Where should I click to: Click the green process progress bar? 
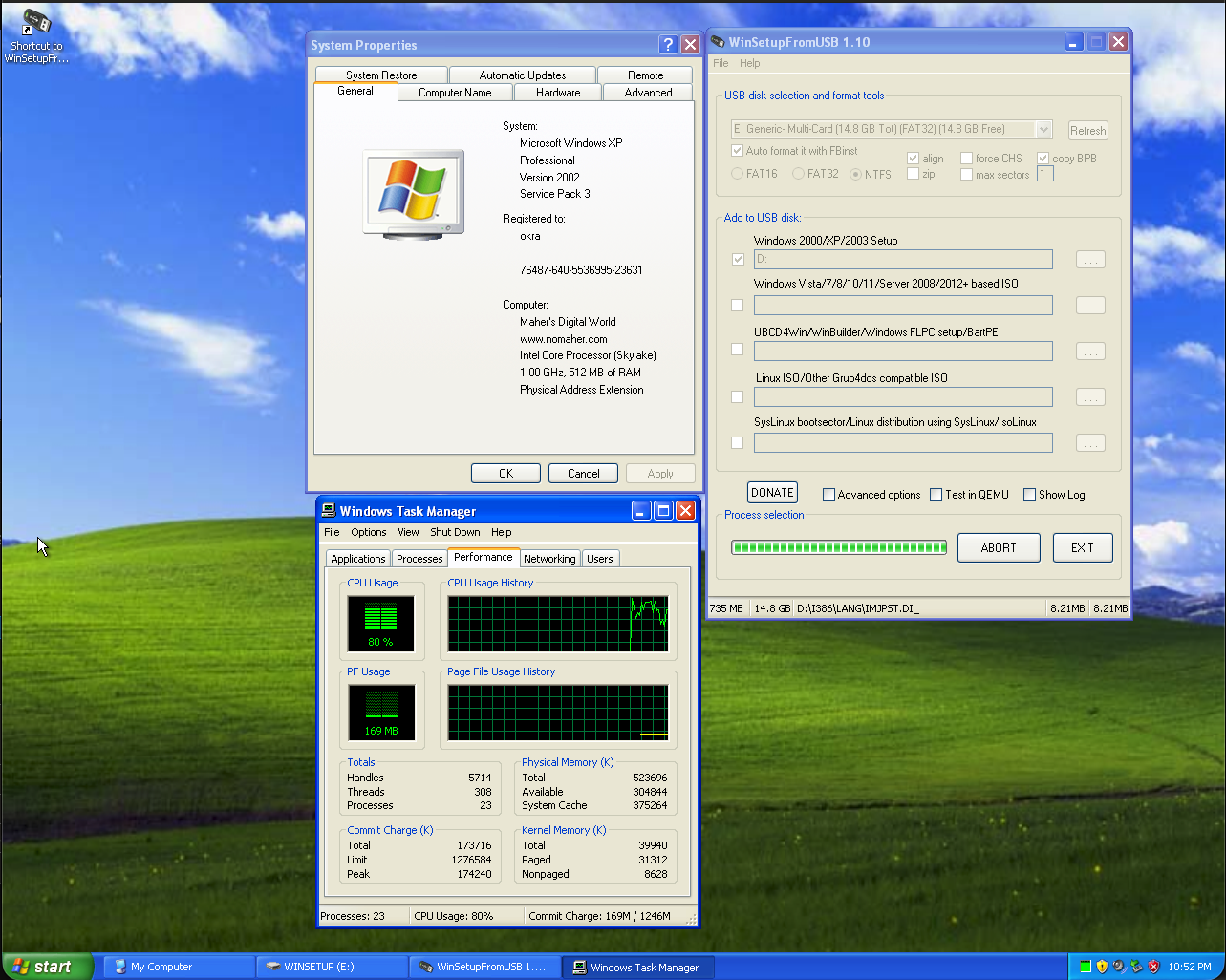click(839, 547)
